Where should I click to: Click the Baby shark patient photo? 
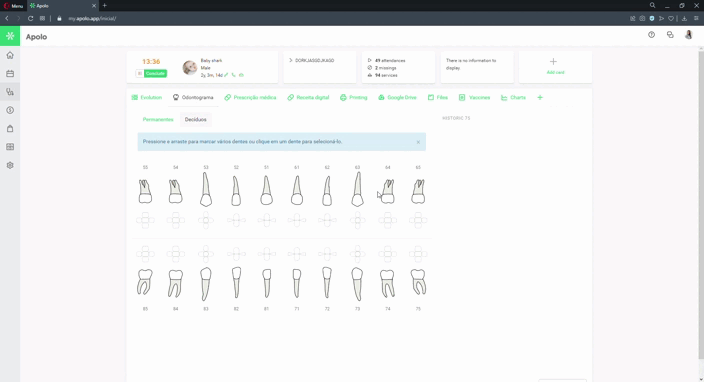pos(189,67)
